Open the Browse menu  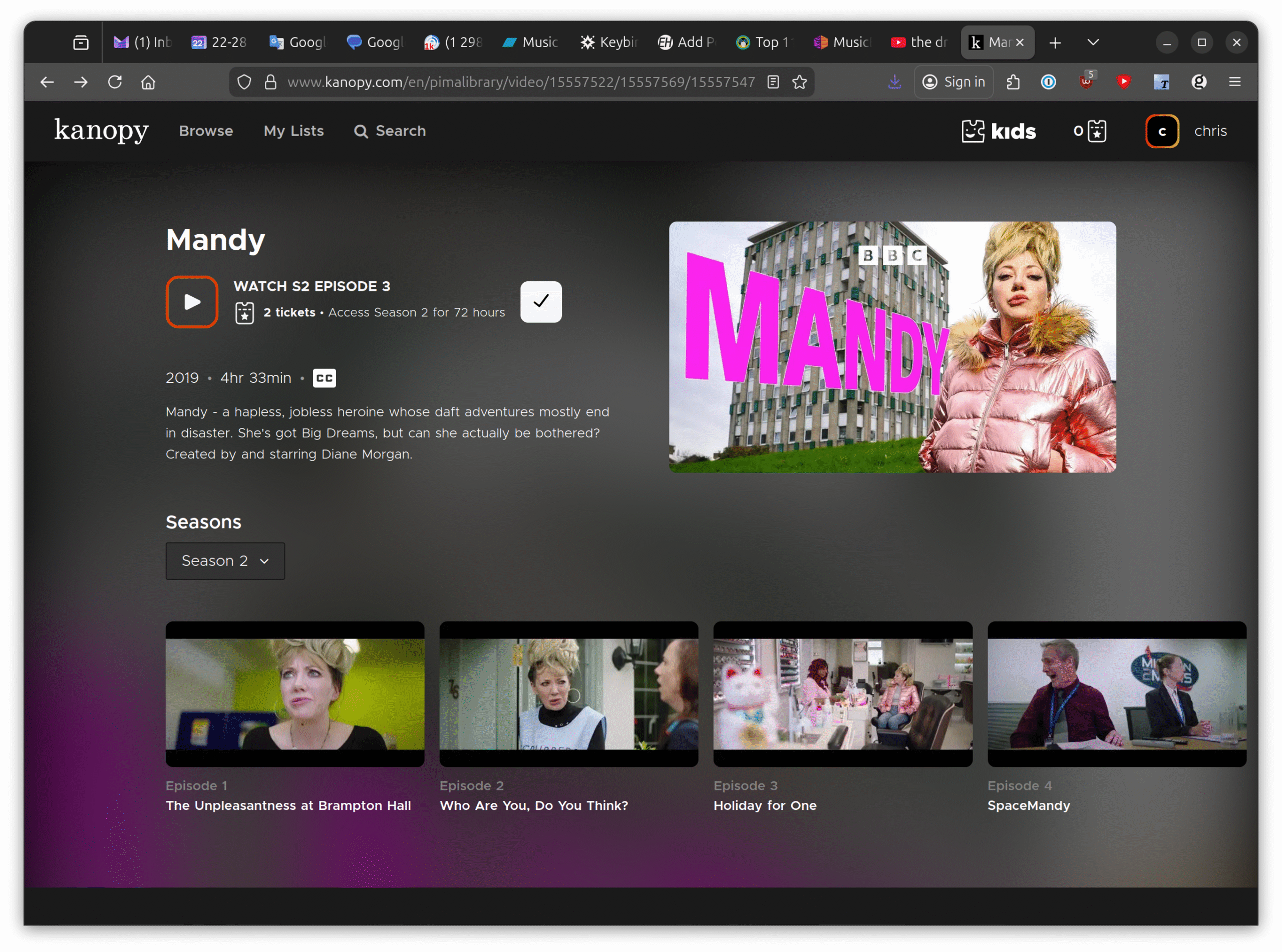[206, 131]
